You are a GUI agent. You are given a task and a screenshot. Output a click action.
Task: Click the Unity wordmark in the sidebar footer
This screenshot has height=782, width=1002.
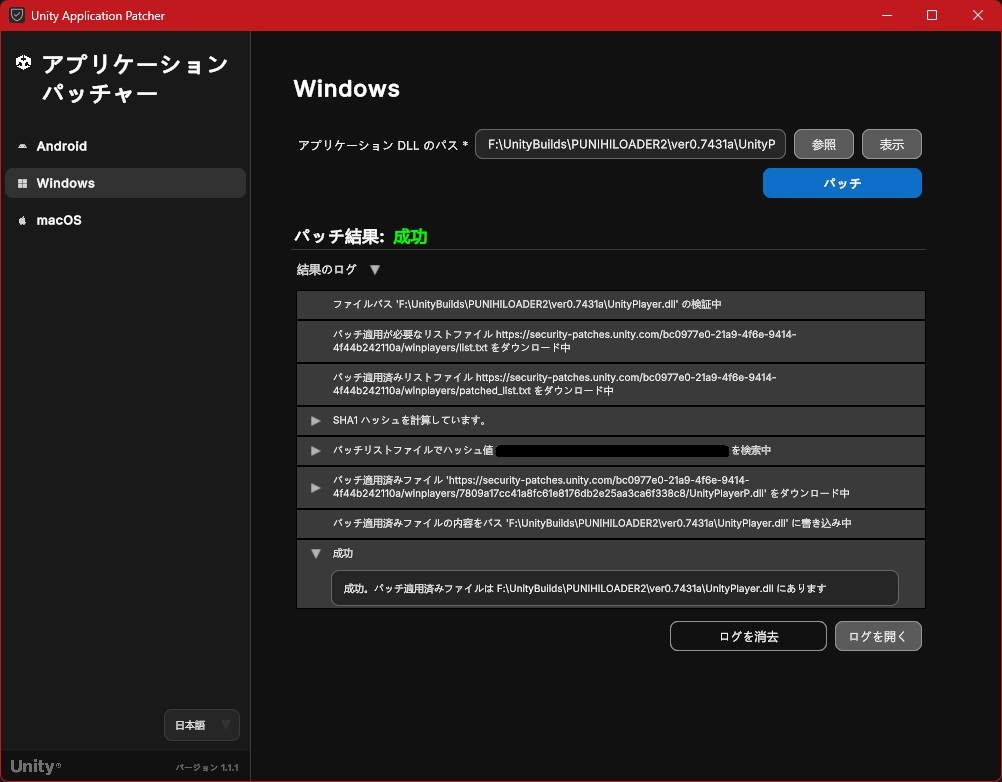[36, 766]
